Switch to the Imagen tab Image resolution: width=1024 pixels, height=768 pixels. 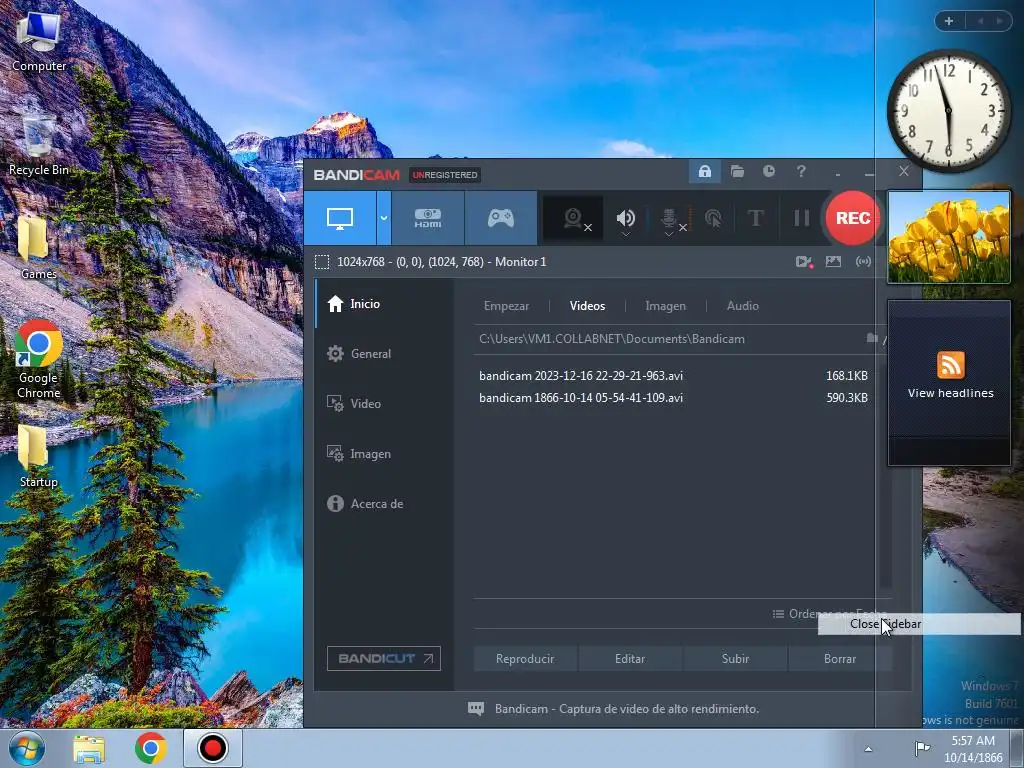665,306
